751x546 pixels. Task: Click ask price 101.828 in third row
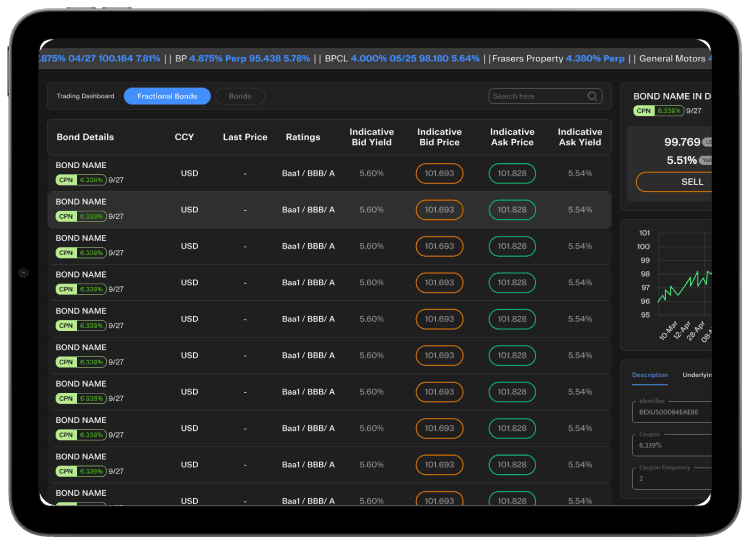point(512,246)
